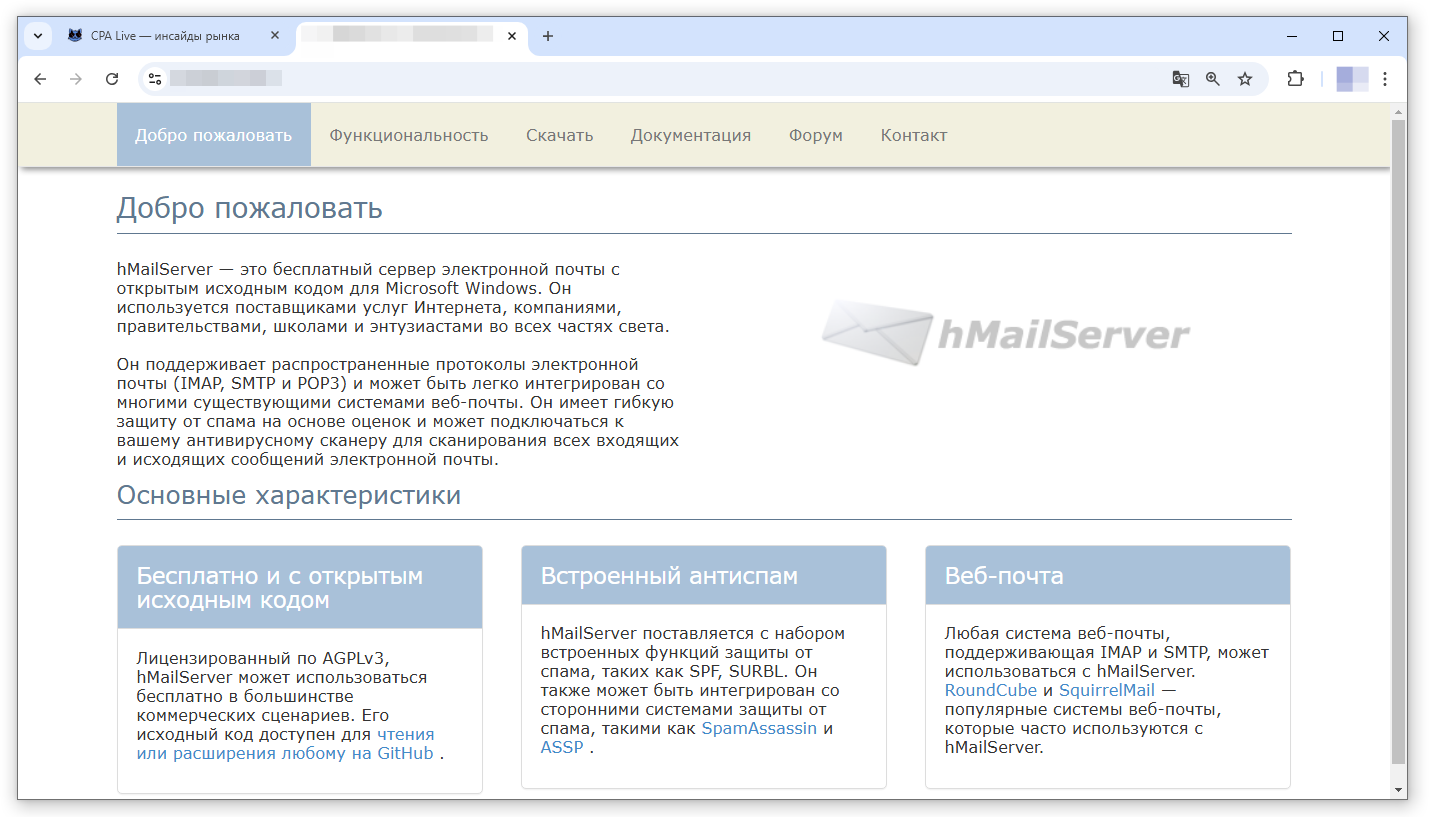The image size is (1429, 817).
Task: Click the vertical scrollbar thumb
Action: pyautogui.click(x=1398, y=440)
